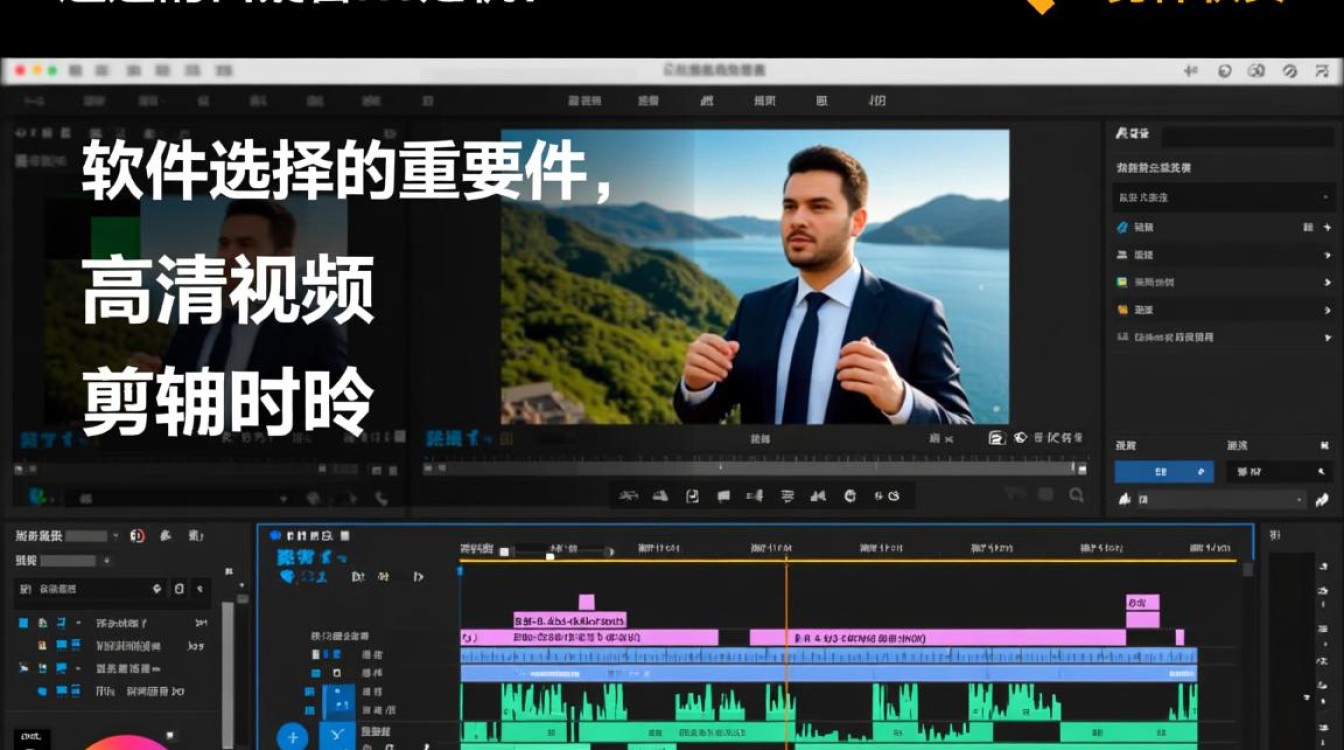
Task: Click the outlined play triangle in timeline header
Action: [418, 577]
